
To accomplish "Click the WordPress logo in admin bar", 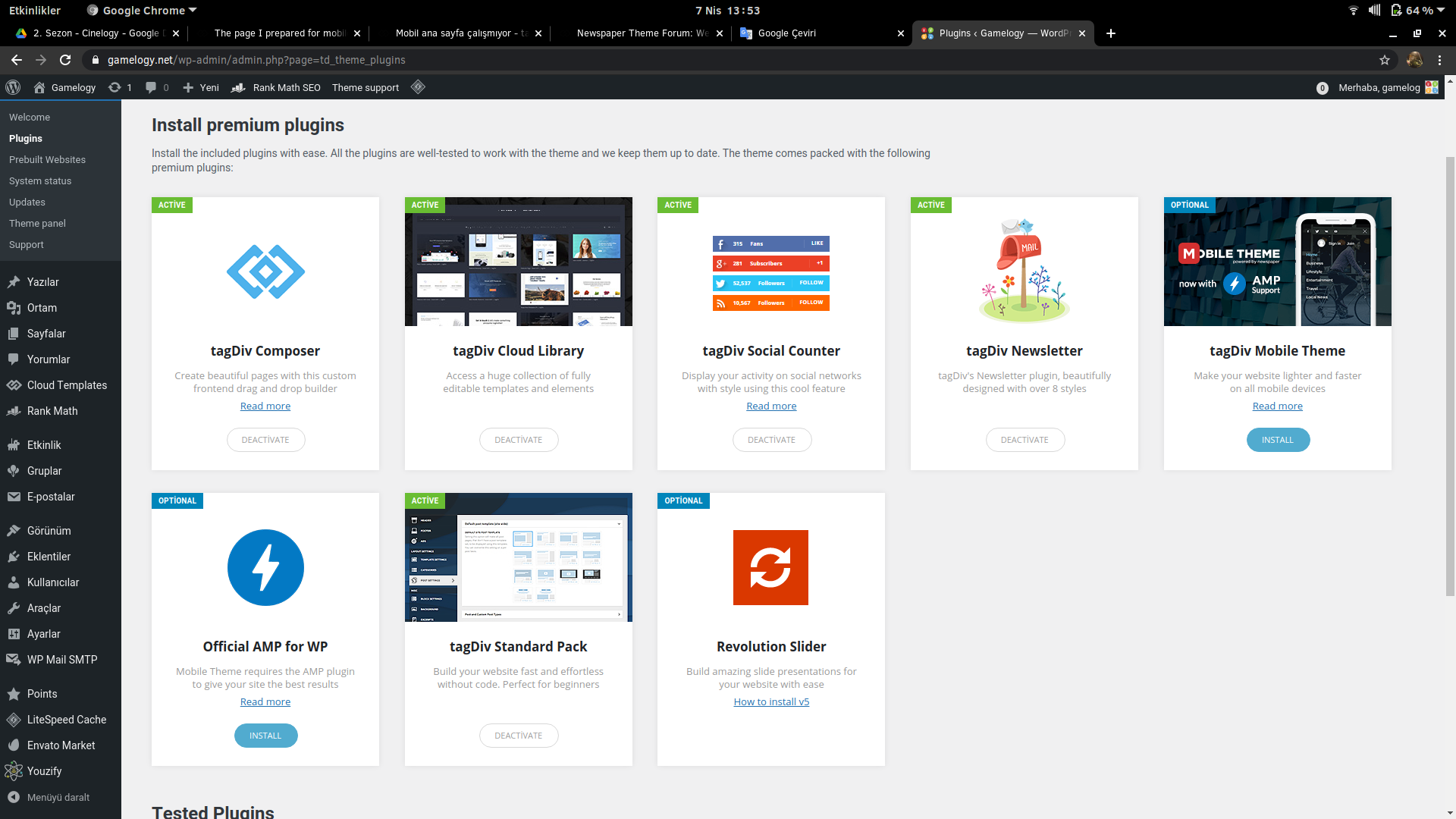I will 13,87.
